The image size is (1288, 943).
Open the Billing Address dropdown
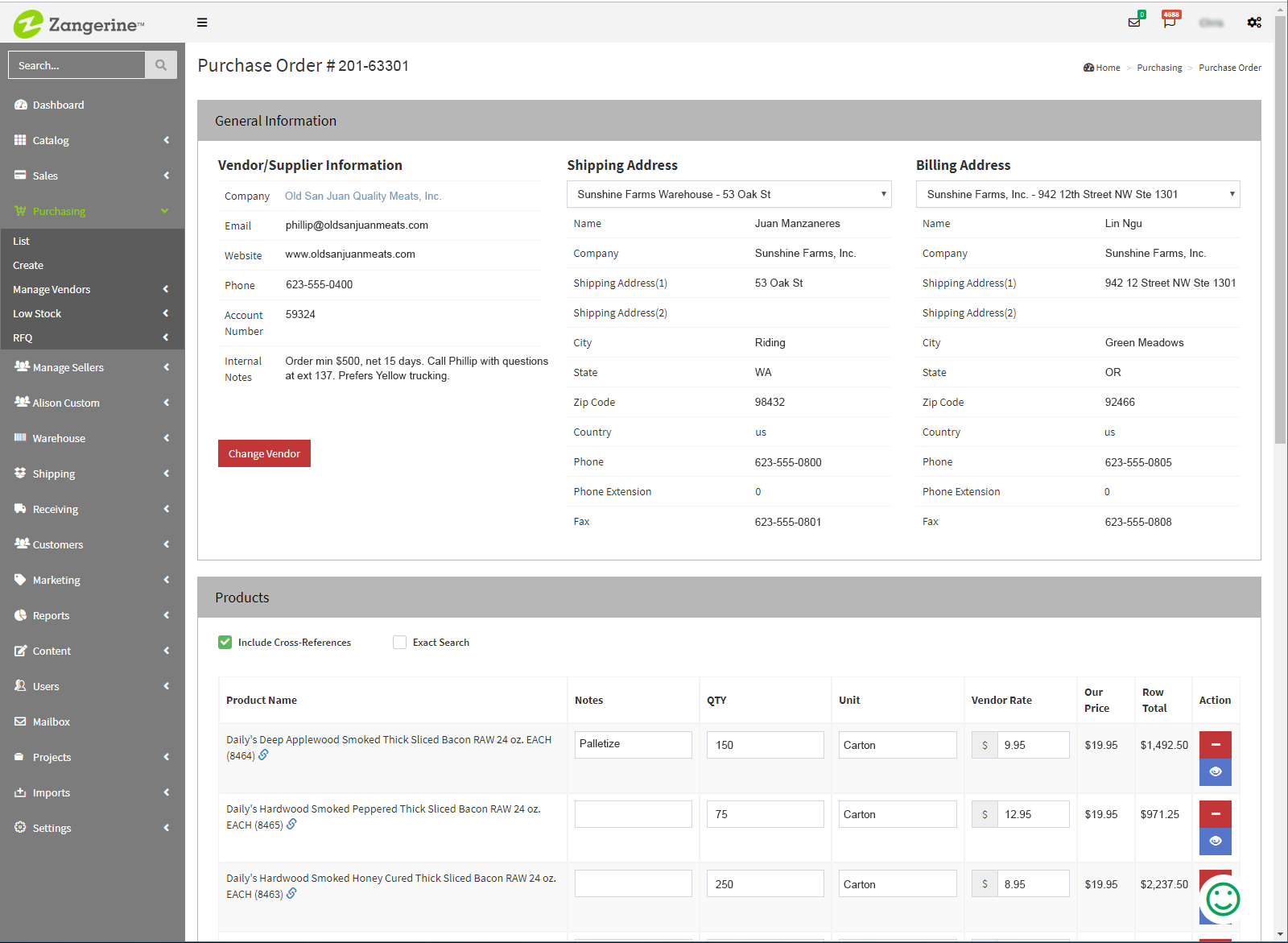1078,194
